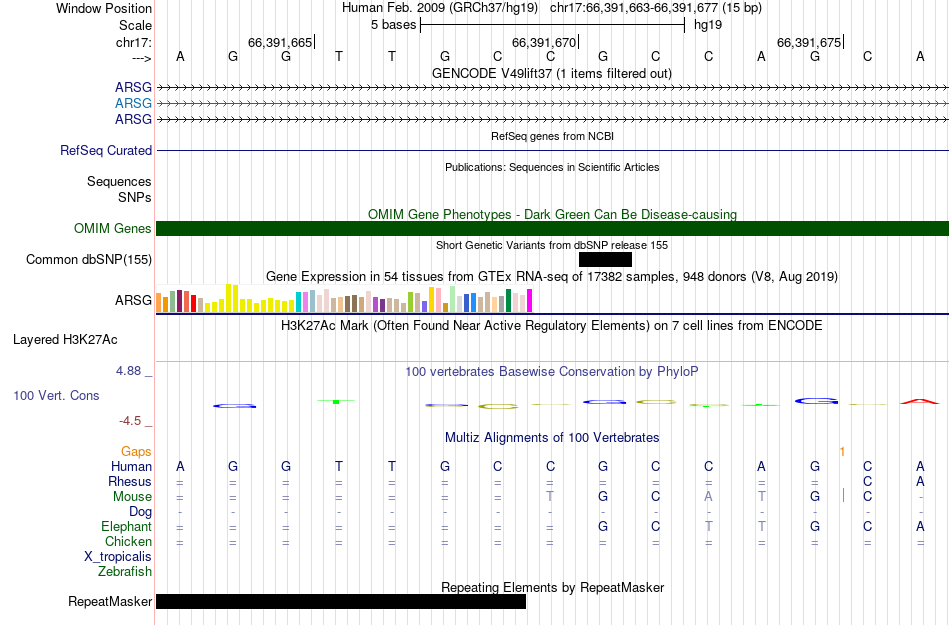This screenshot has width=950, height=625.
Task: Click the green T conservation logo mark
Action: (x=336, y=401)
